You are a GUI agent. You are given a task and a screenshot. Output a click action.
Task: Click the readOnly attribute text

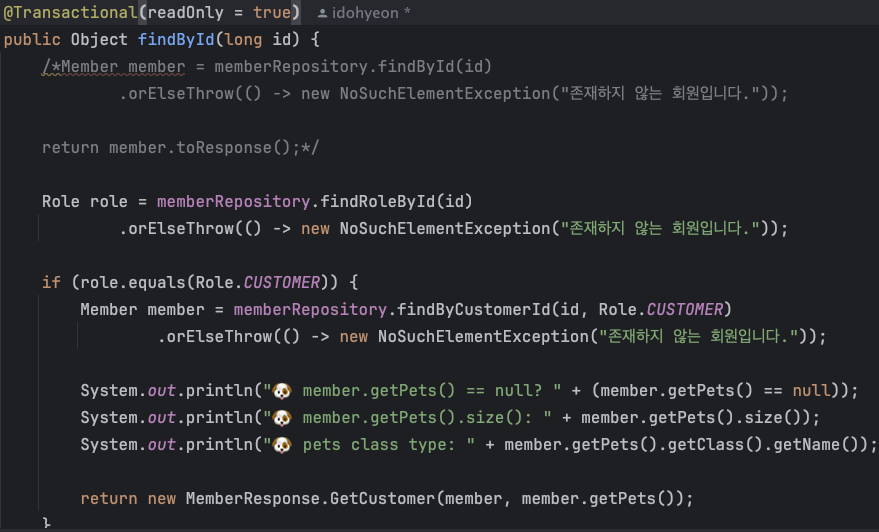pyautogui.click(x=186, y=12)
